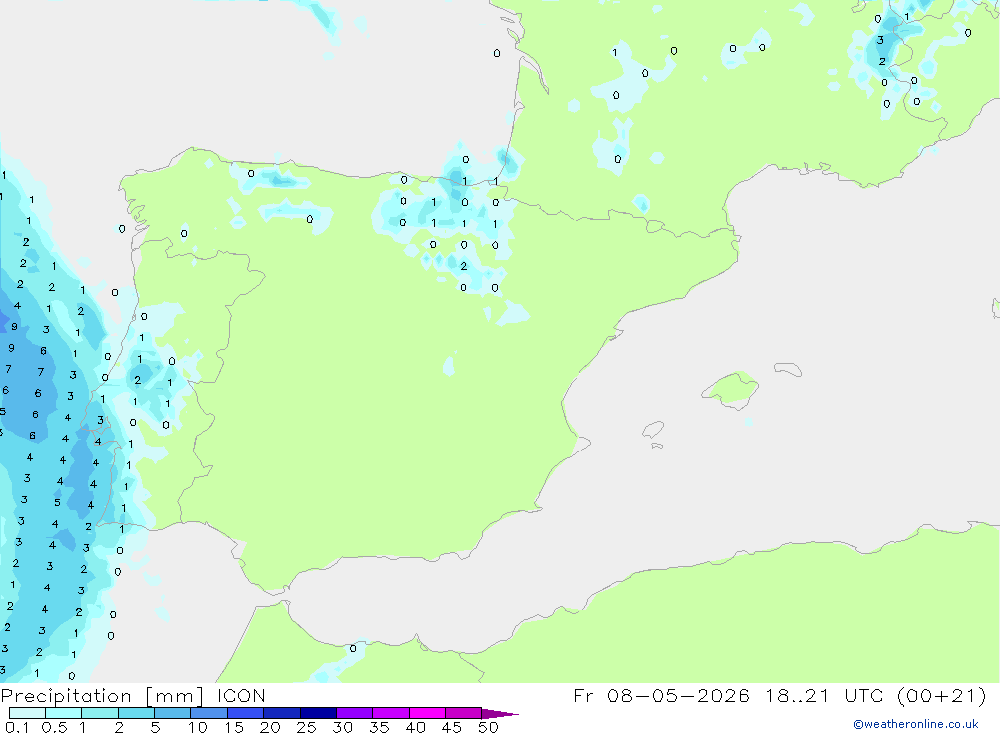Click the legend tick label '20'
Viewport: 1000px width, 733px height.
coord(270,727)
